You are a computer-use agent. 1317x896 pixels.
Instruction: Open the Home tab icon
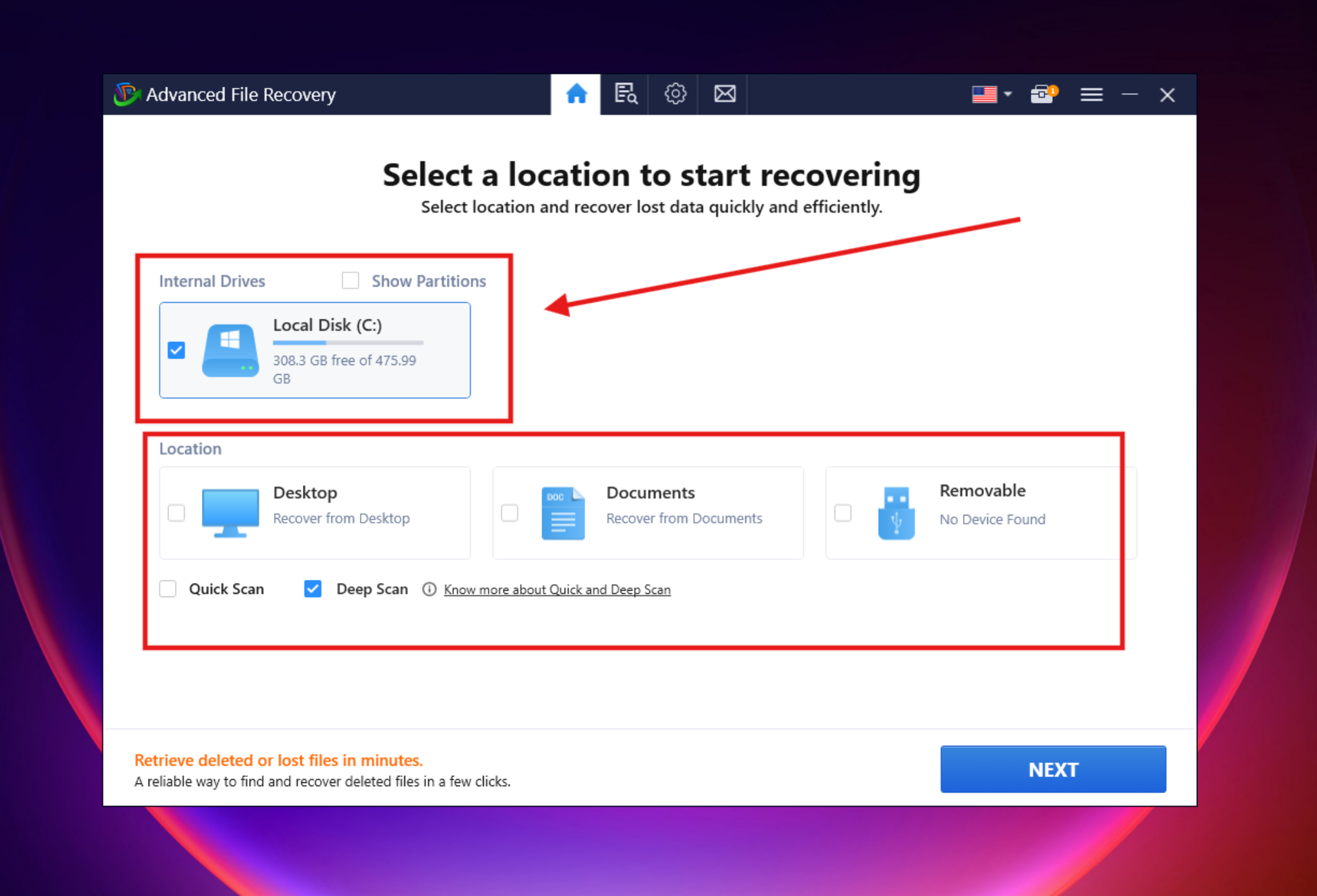(576, 94)
